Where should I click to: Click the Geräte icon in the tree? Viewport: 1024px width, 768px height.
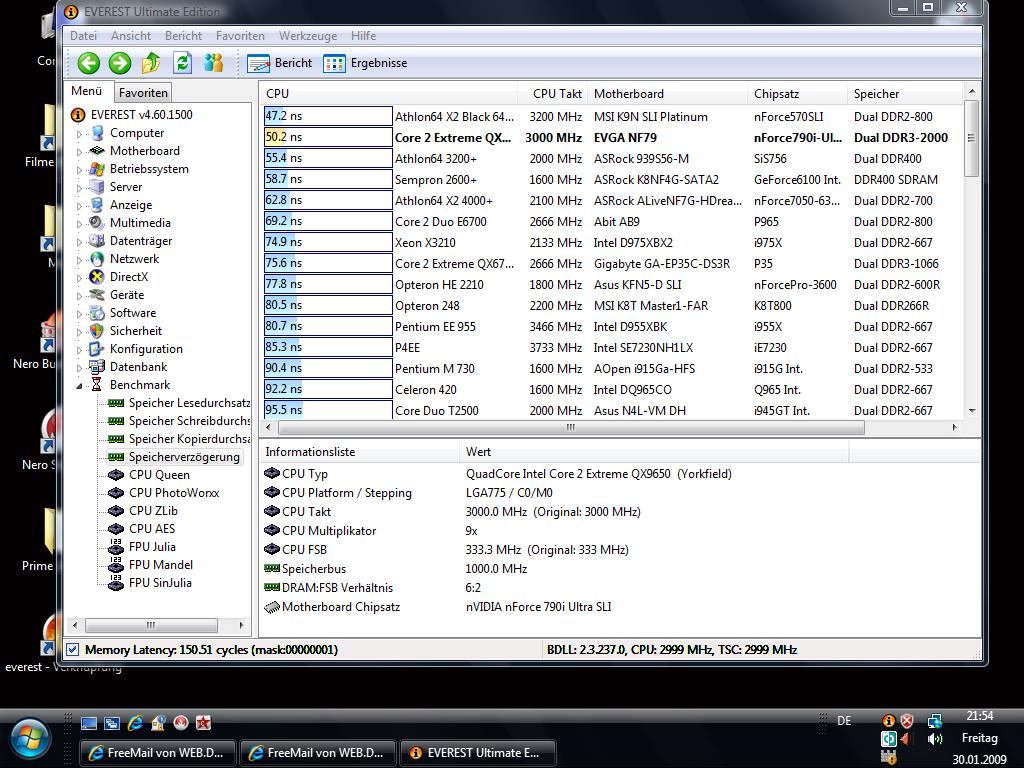click(x=97, y=295)
